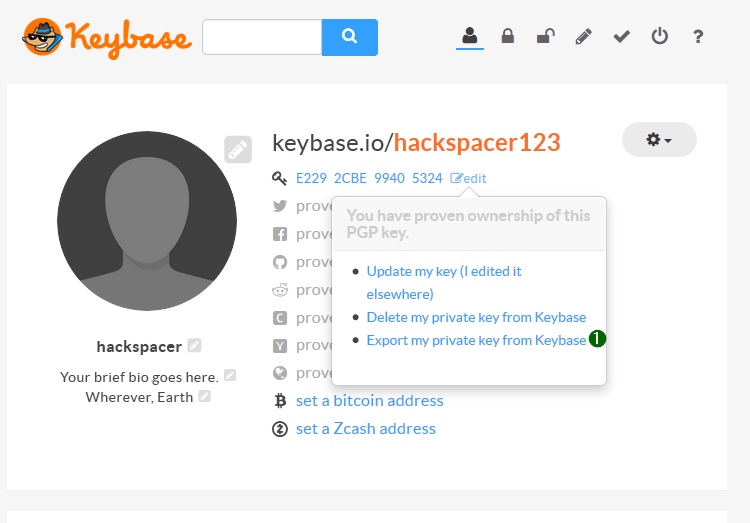Viewport: 750px width, 523px height.
Task: Click the Your brief bio goes here text
Action: [x=139, y=377]
